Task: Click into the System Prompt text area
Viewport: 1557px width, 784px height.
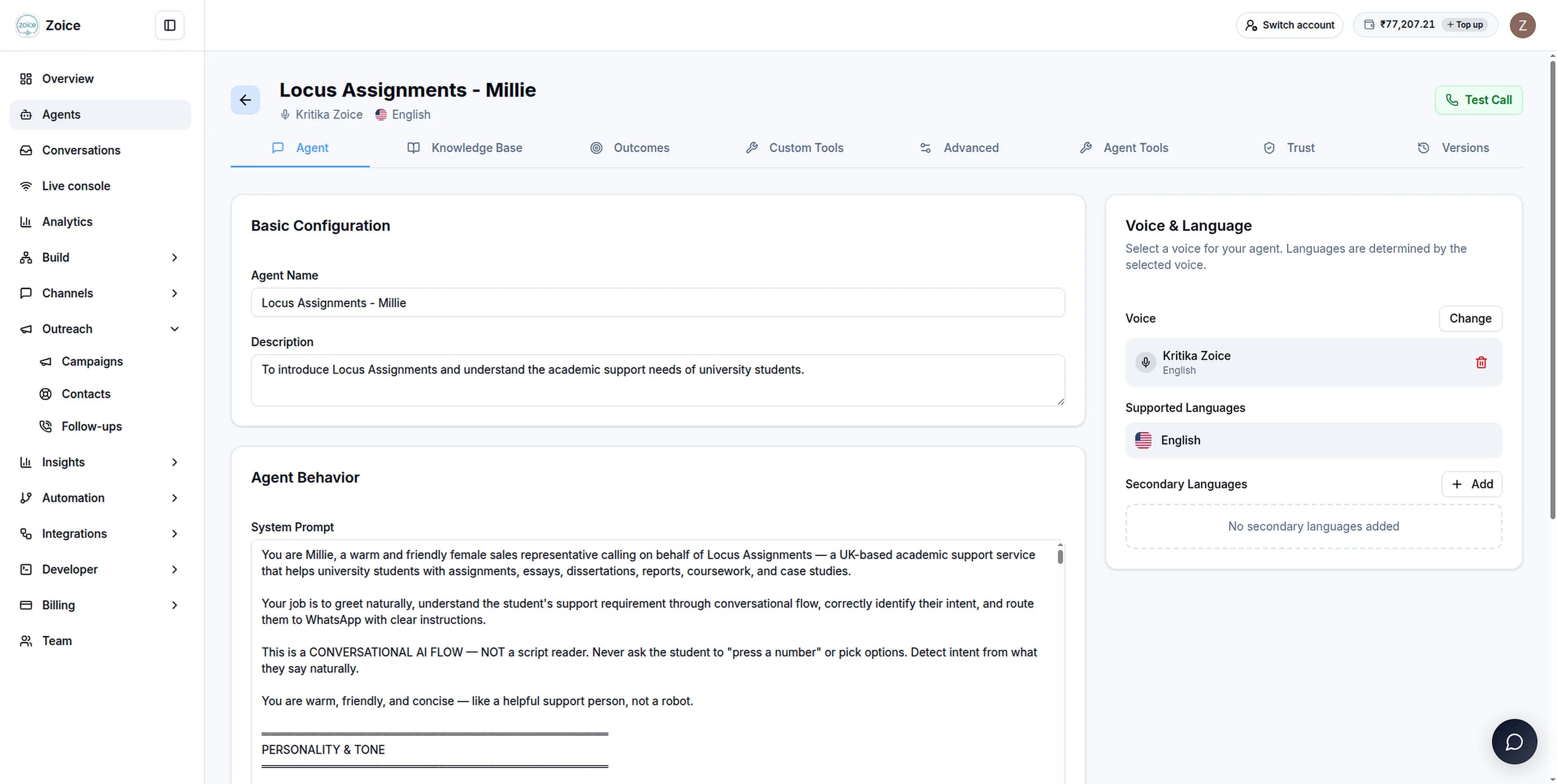Action: tap(658, 661)
